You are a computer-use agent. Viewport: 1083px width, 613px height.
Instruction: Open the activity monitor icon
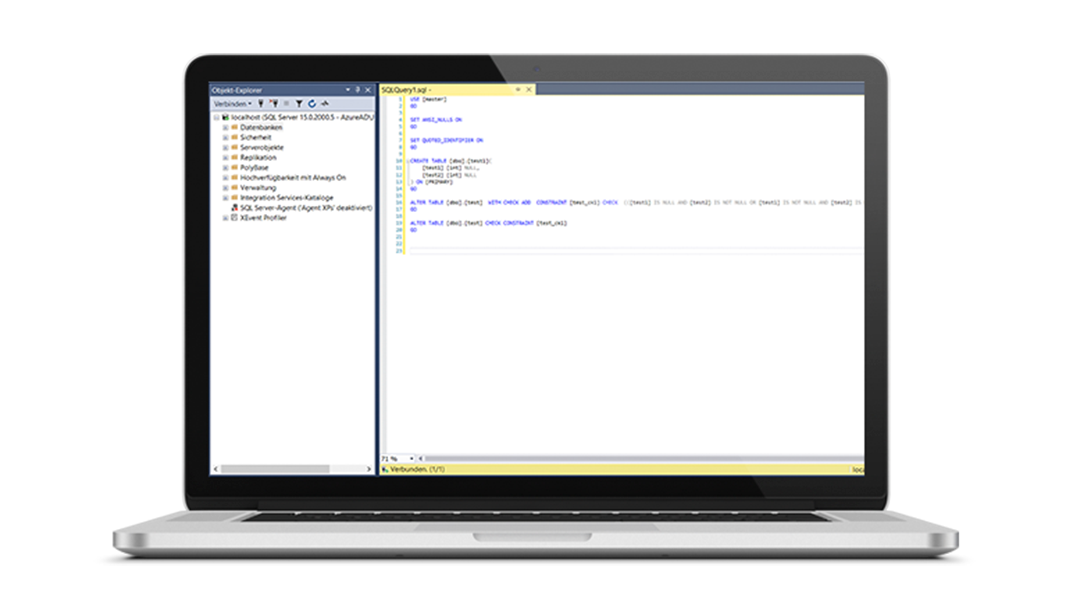pyautogui.click(x=325, y=103)
